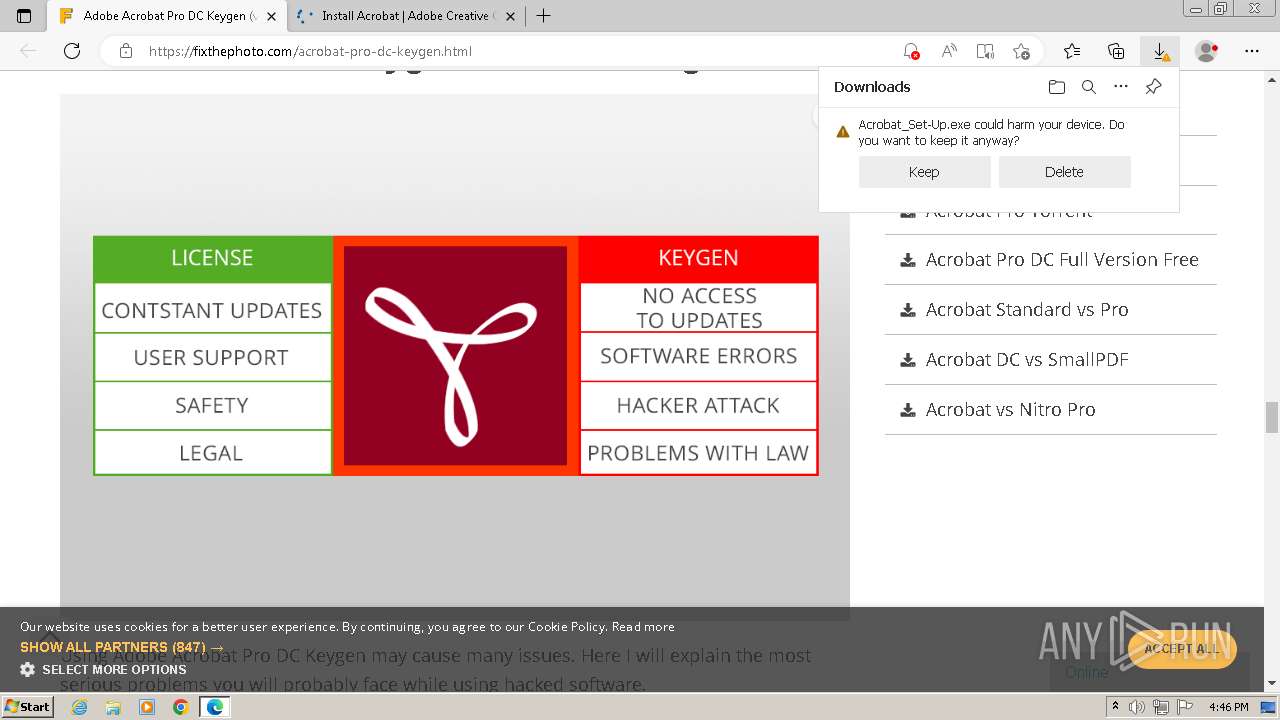1280x720 pixels.
Task: Open File Explorer from taskbar
Action: click(113, 707)
